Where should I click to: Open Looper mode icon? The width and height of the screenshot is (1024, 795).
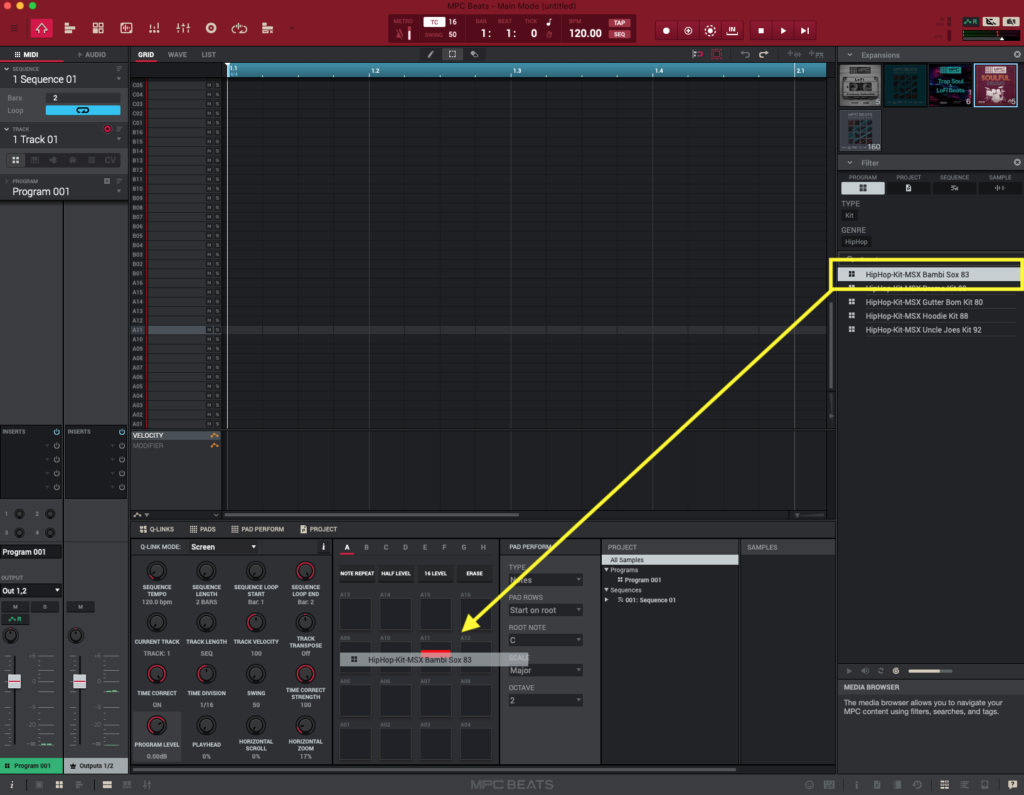[x=239, y=28]
